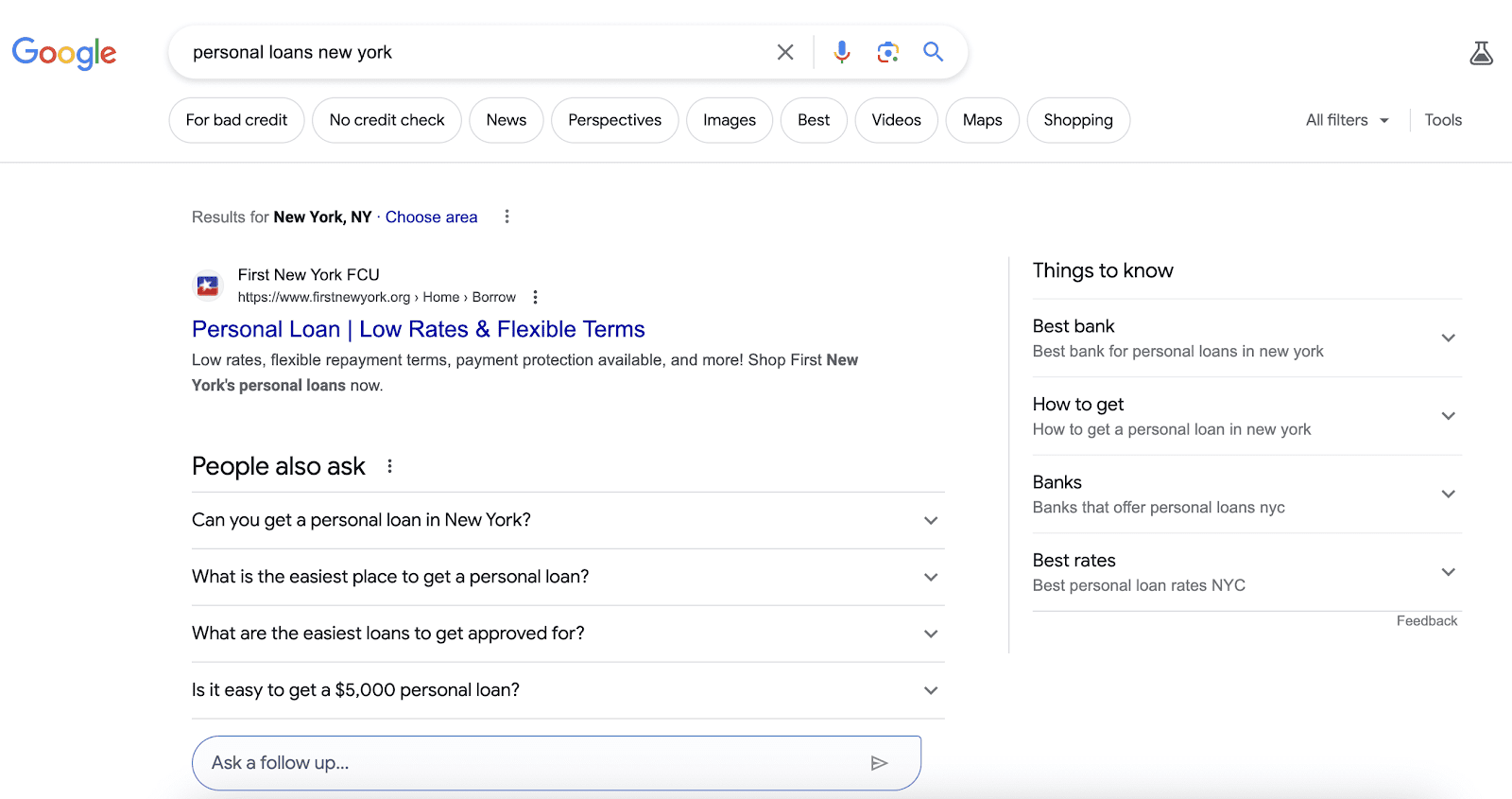Send the follow up question arrow
Screen dimensions: 1512x799
(879, 763)
